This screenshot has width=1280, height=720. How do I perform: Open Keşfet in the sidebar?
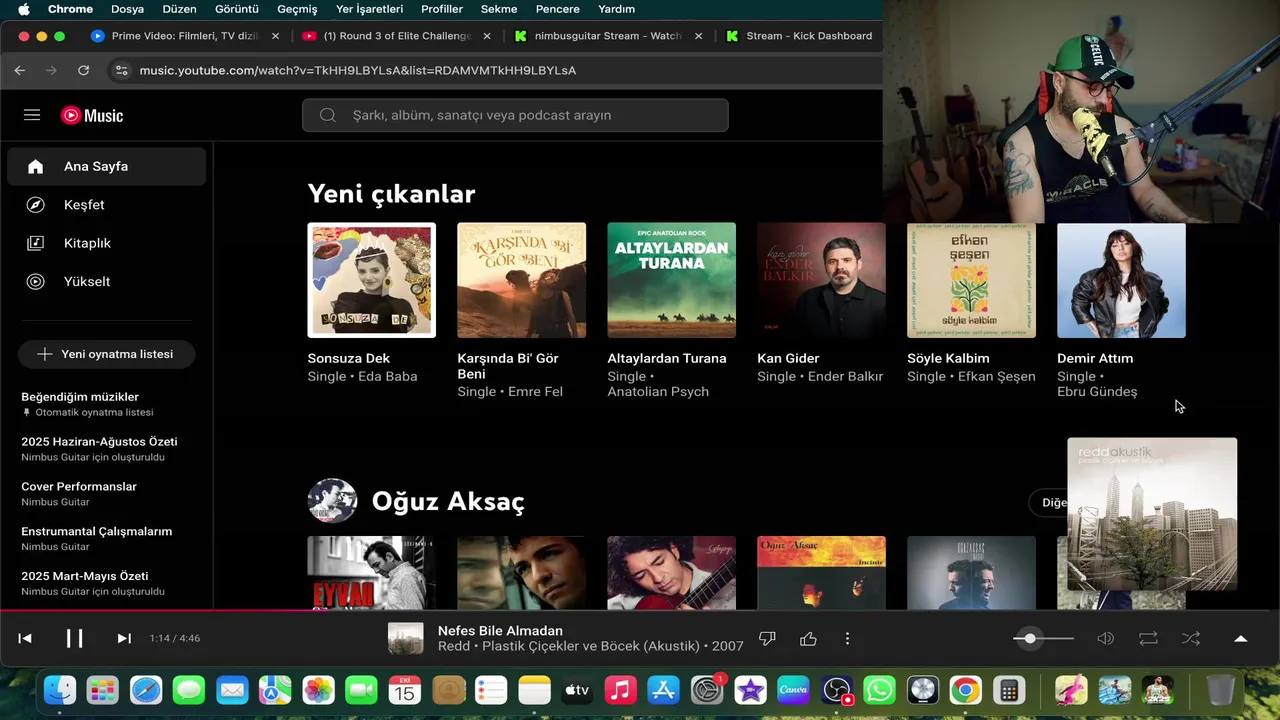107,204
